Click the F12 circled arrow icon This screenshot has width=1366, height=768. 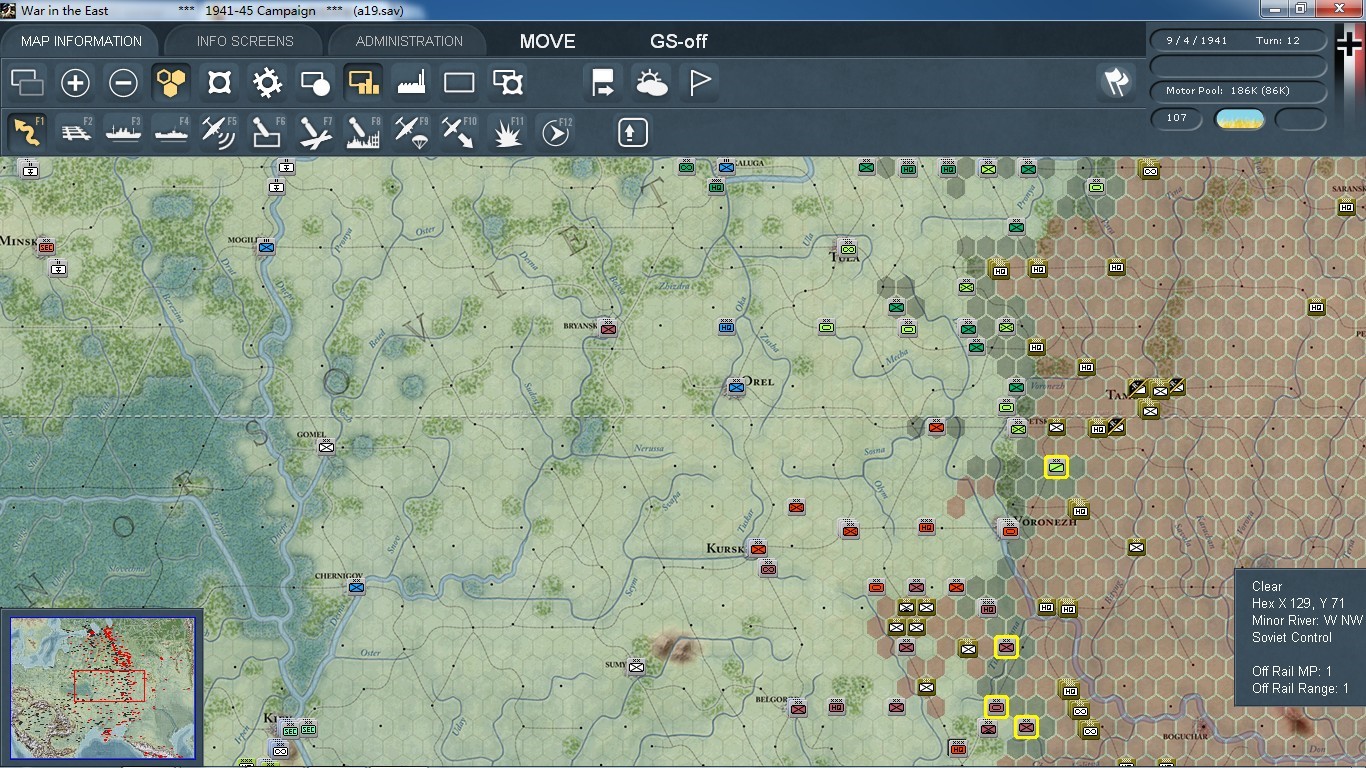[x=555, y=132]
